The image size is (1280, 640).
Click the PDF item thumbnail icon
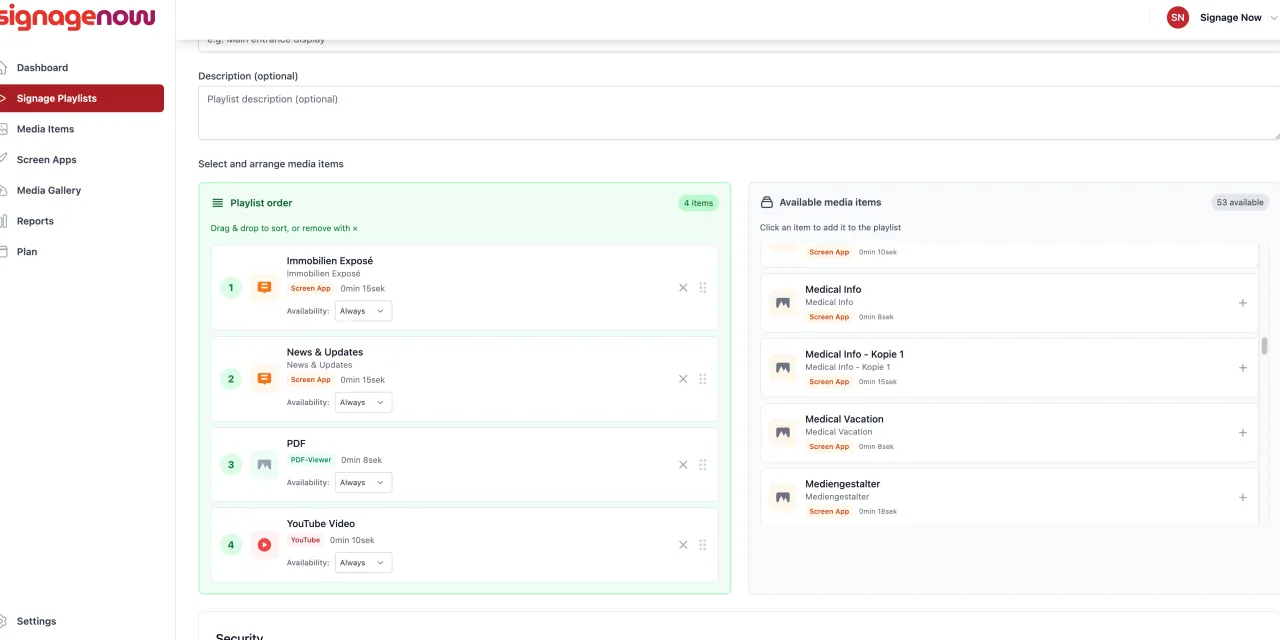(264, 465)
